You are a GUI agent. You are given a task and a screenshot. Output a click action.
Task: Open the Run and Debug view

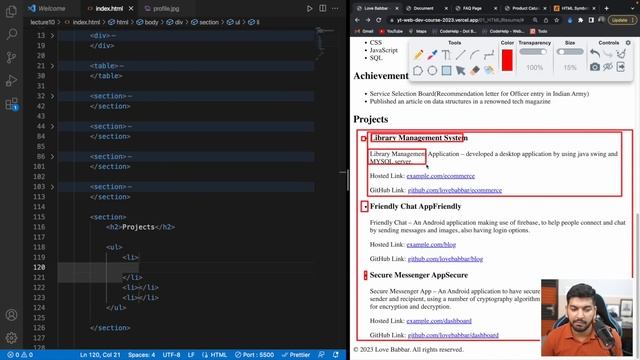pos(11,80)
